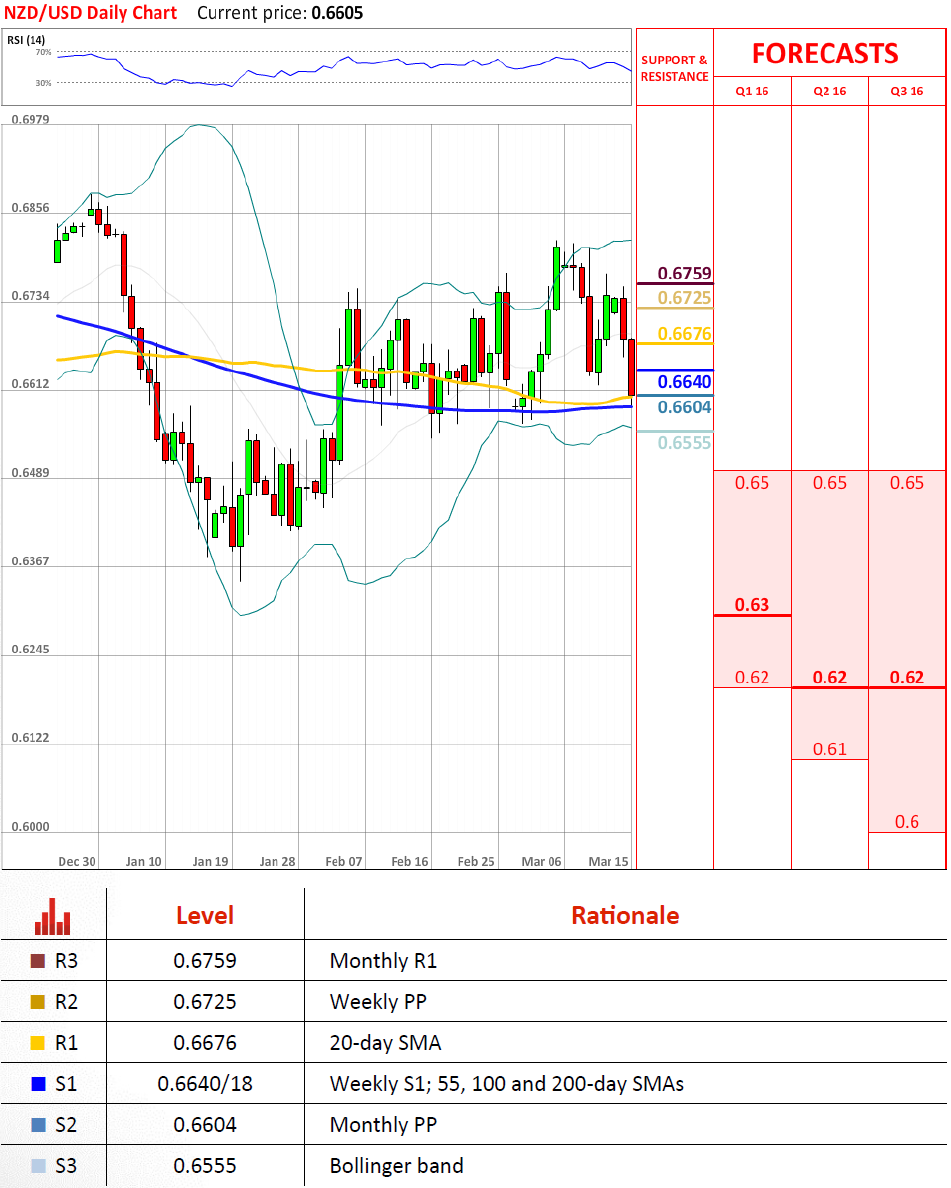Viewport: 951px width, 1188px height.
Task: Select the Q1 16 forecast column header
Action: (752, 91)
